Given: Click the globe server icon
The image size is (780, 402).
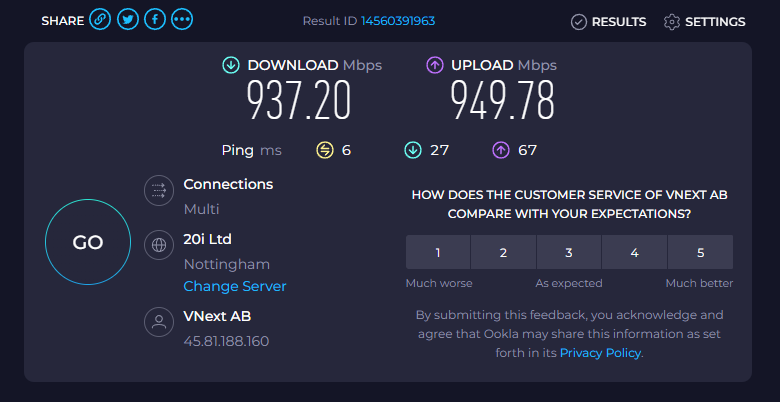Looking at the screenshot, I should point(157,245).
